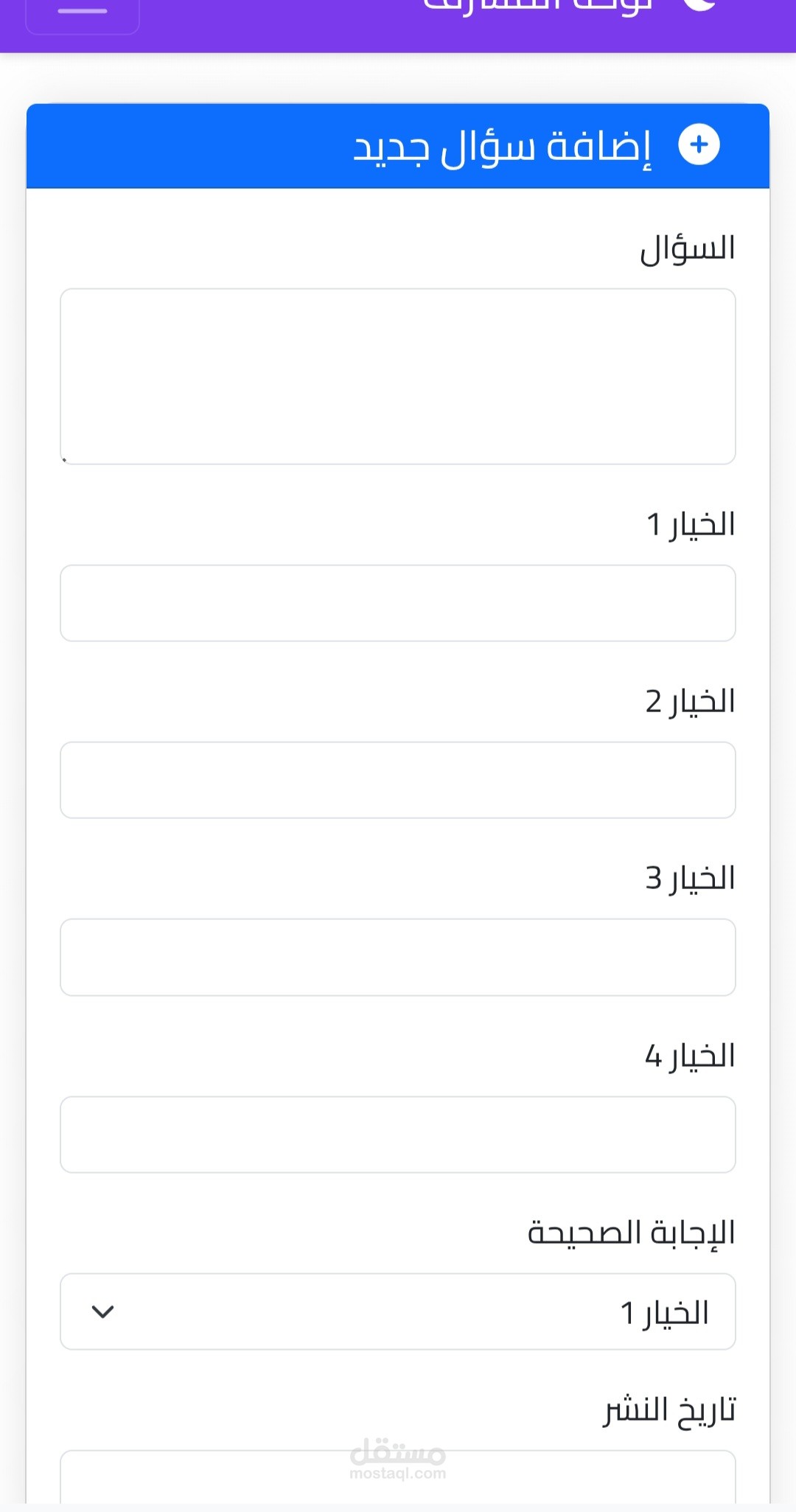Viewport: 796px width, 1512px height.
Task: Click the السؤال field label
Action: coord(687,248)
